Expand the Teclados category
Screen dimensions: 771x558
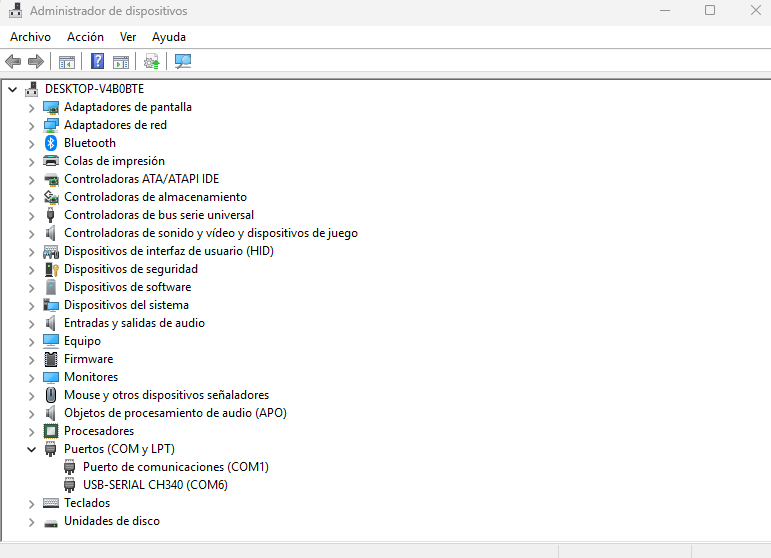(x=31, y=504)
